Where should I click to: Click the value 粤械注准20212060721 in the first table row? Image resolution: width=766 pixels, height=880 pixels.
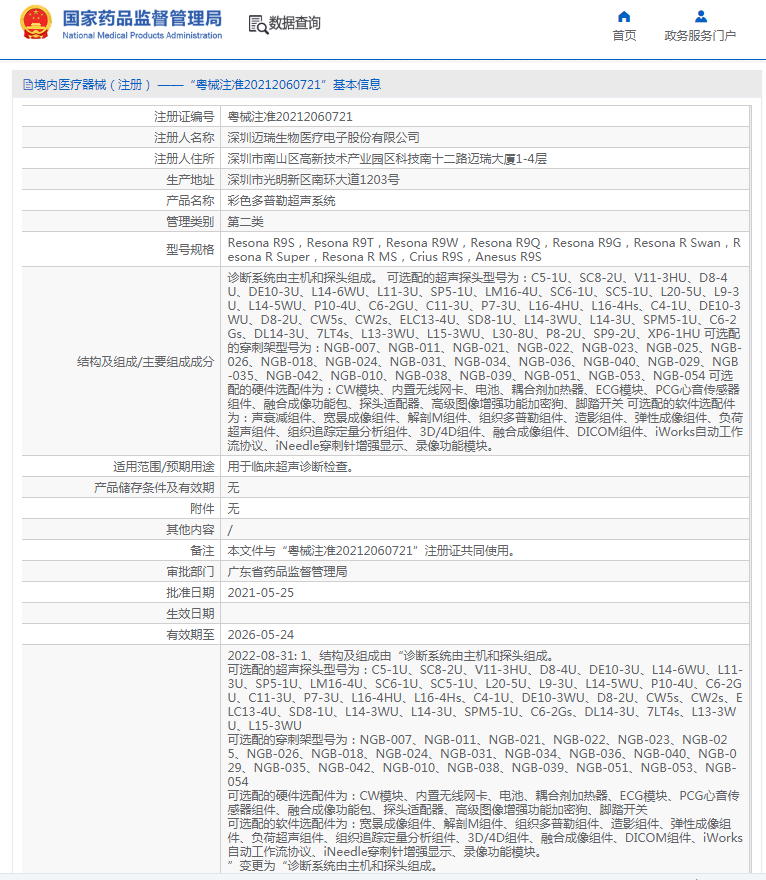pos(290,117)
